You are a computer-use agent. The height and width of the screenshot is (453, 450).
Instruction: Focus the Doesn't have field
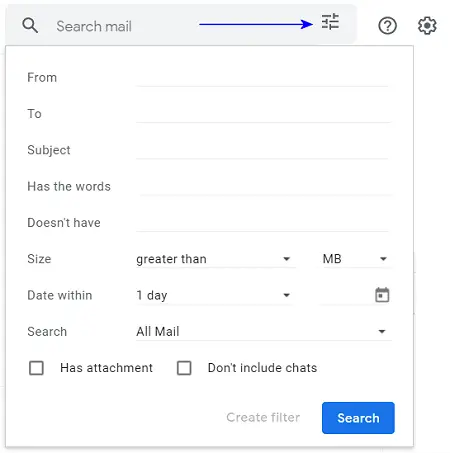point(262,223)
